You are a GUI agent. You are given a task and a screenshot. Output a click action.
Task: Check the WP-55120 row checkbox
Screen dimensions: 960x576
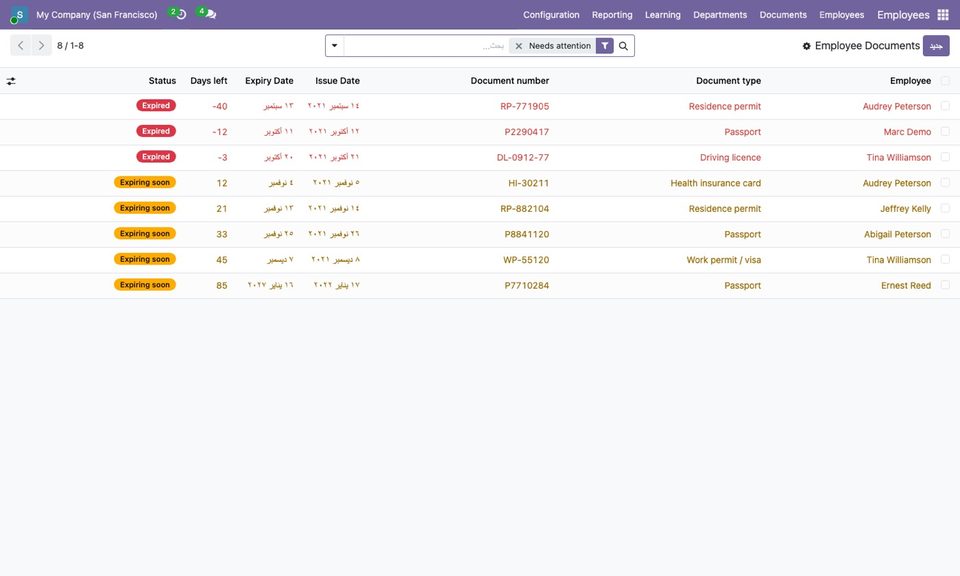tap(945, 260)
